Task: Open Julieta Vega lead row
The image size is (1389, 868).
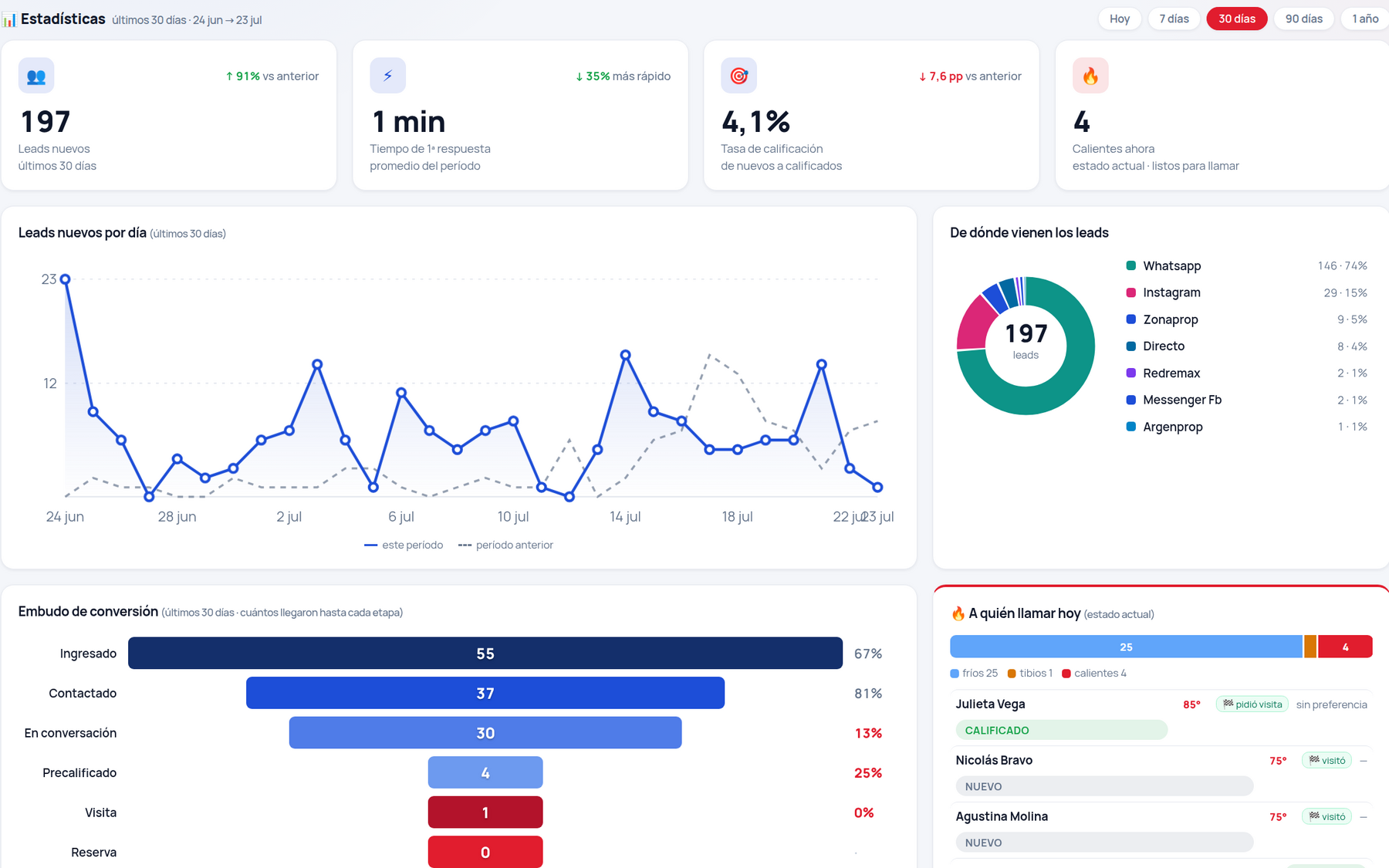Action: 1161,717
